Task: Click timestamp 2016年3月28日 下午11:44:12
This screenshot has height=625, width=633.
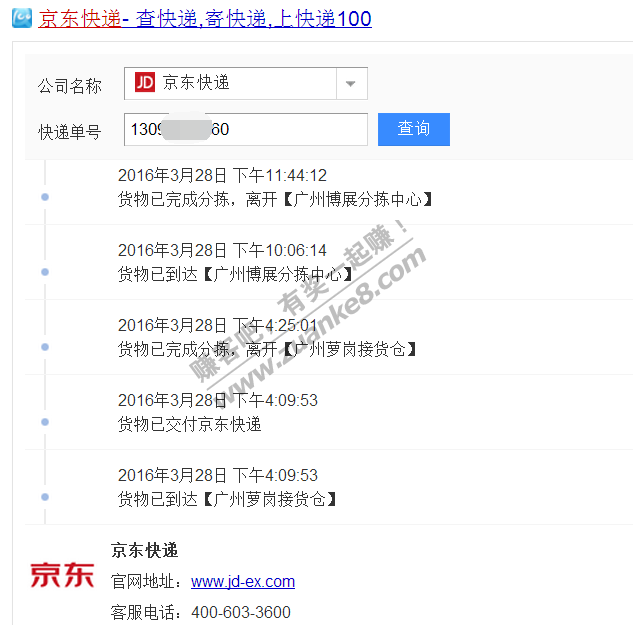Action: (222, 176)
